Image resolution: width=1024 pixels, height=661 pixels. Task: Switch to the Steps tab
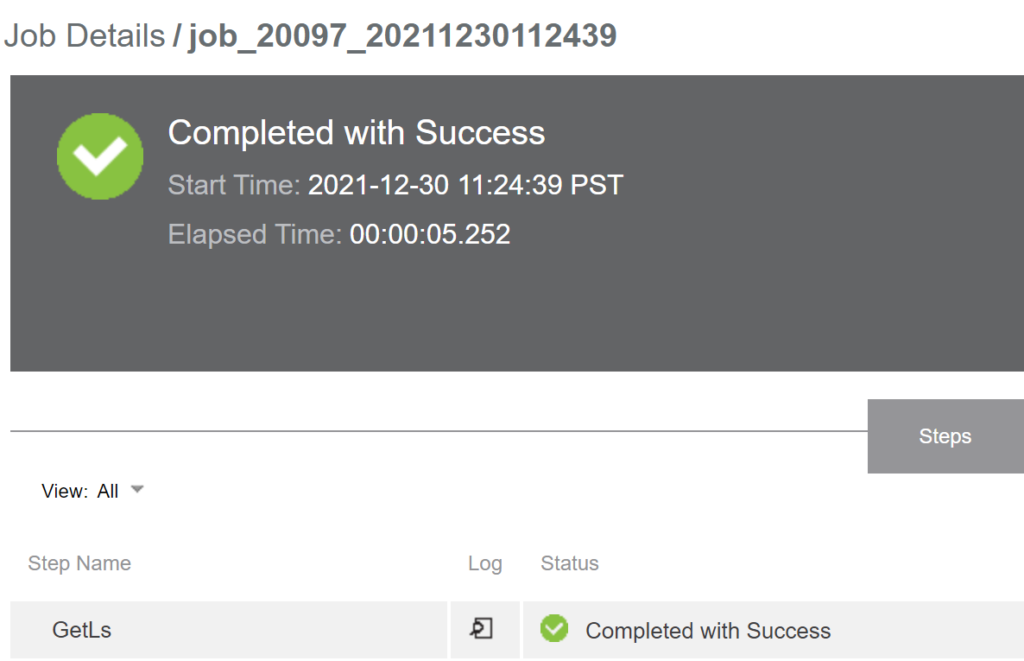945,436
